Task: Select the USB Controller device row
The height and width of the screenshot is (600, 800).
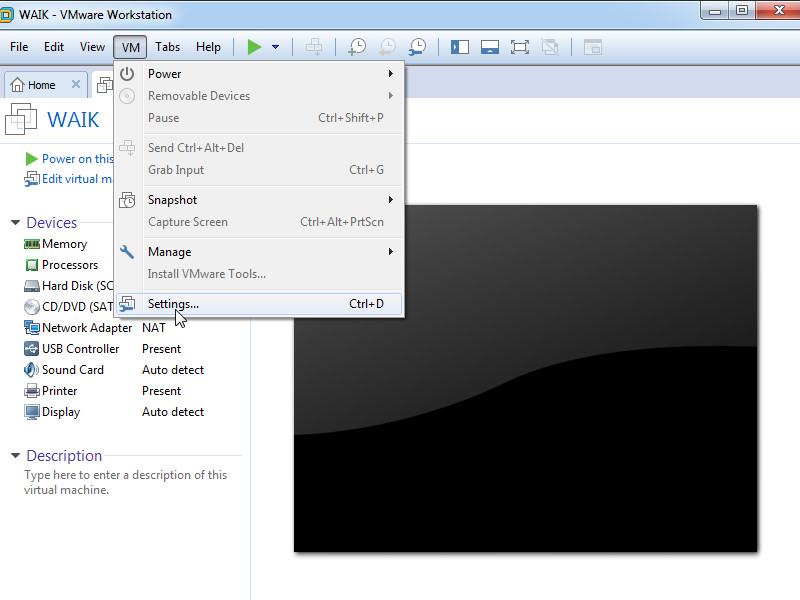Action: pos(103,349)
